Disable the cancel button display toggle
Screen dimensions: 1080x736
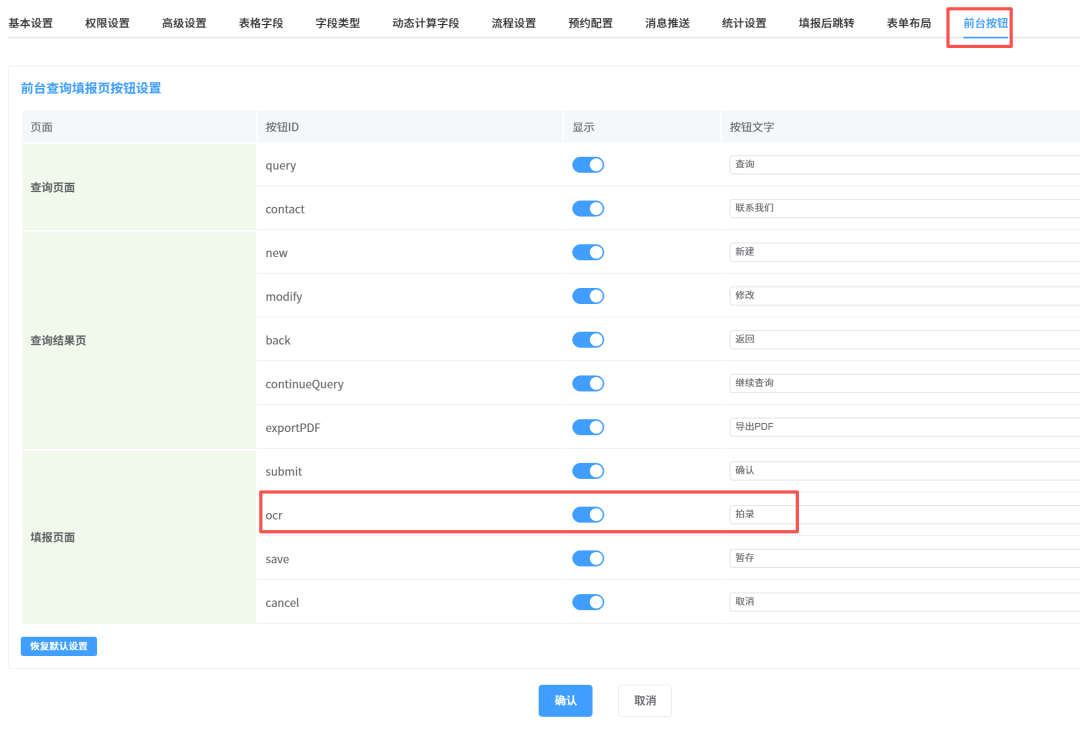pos(588,602)
